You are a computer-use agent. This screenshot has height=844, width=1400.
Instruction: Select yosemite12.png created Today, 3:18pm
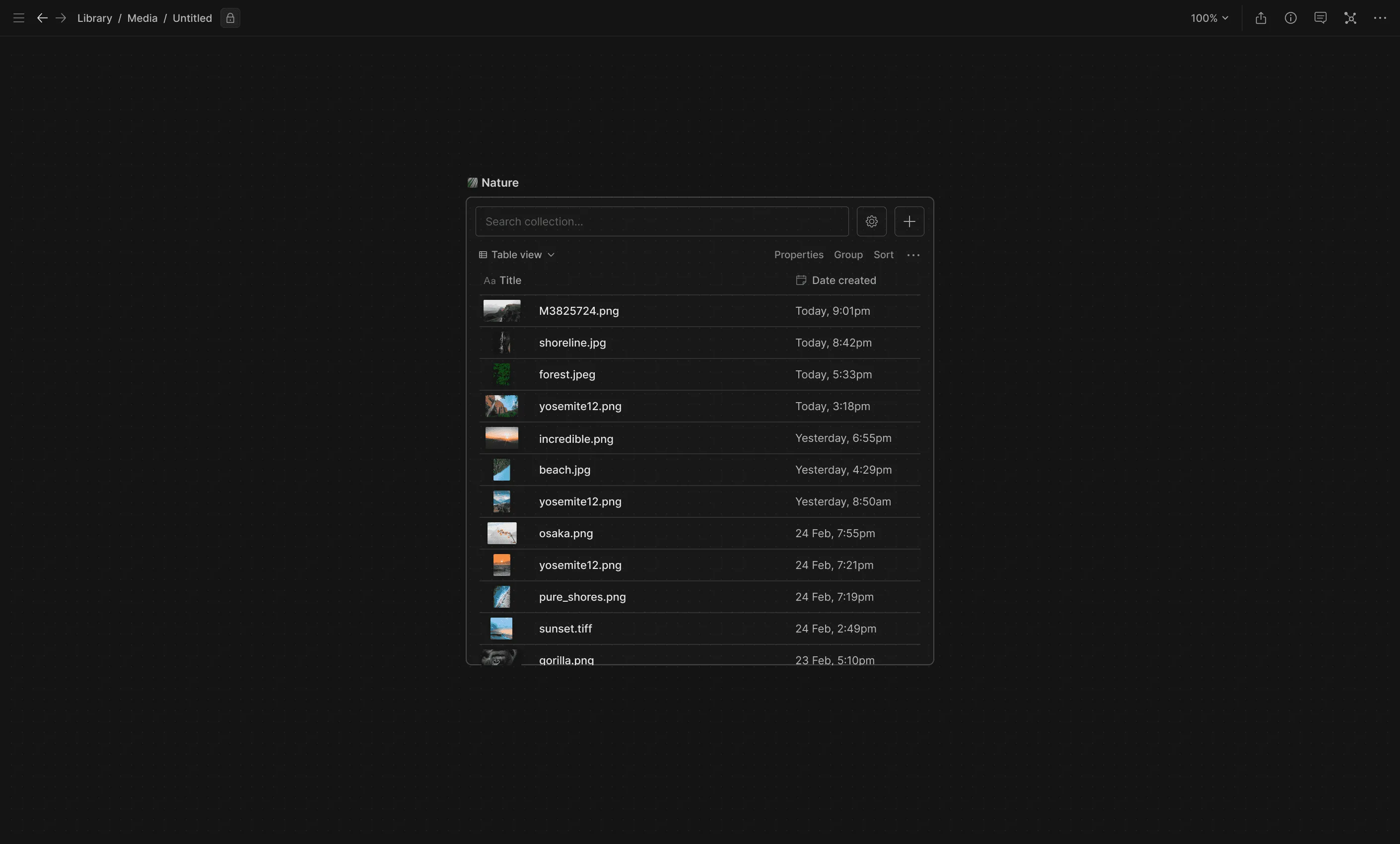580,407
